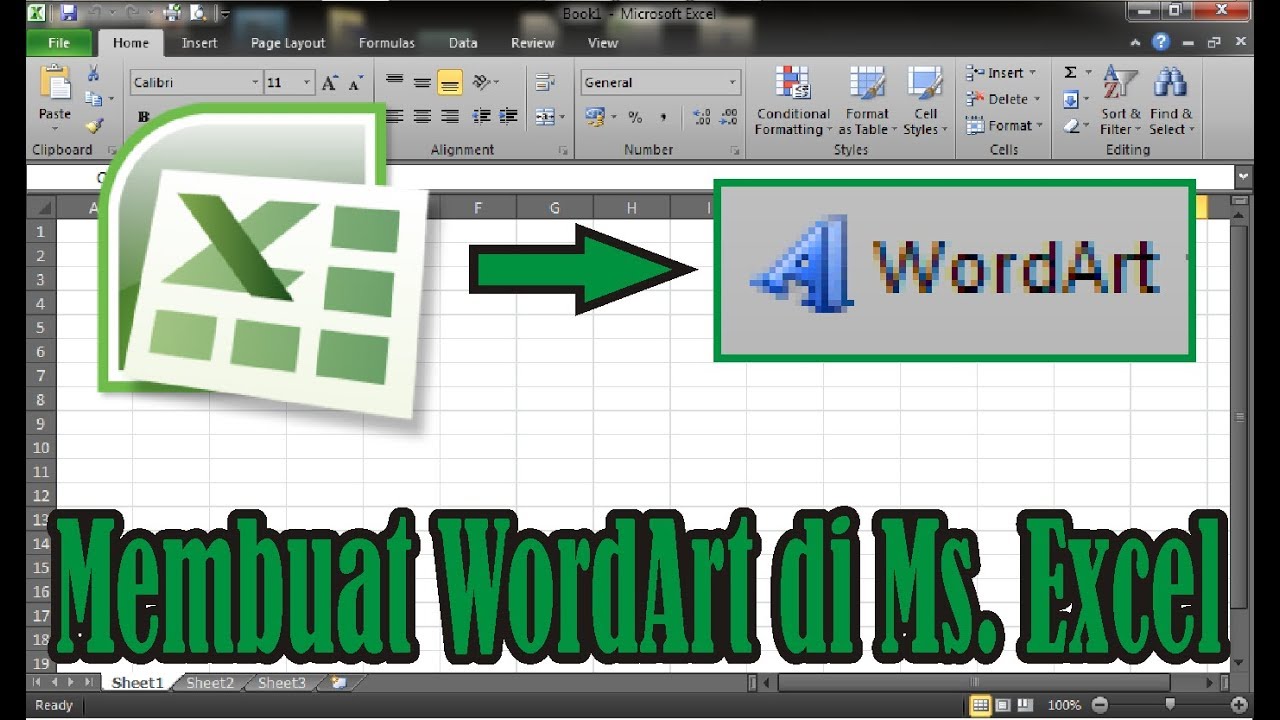Open Cell Styles gallery
This screenshot has width=1280, height=720.
pos(925,101)
